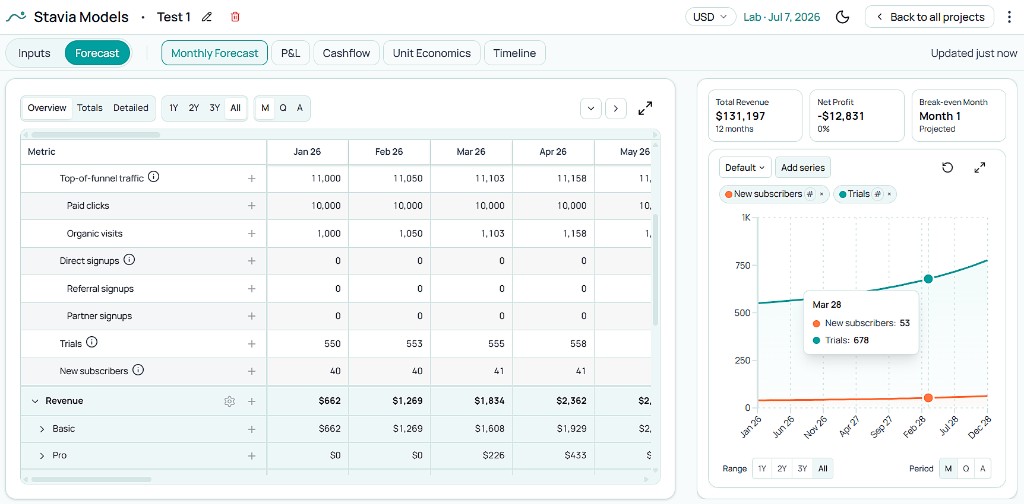Select Totals table view
This screenshot has width=1024, height=504.
[x=89, y=108]
